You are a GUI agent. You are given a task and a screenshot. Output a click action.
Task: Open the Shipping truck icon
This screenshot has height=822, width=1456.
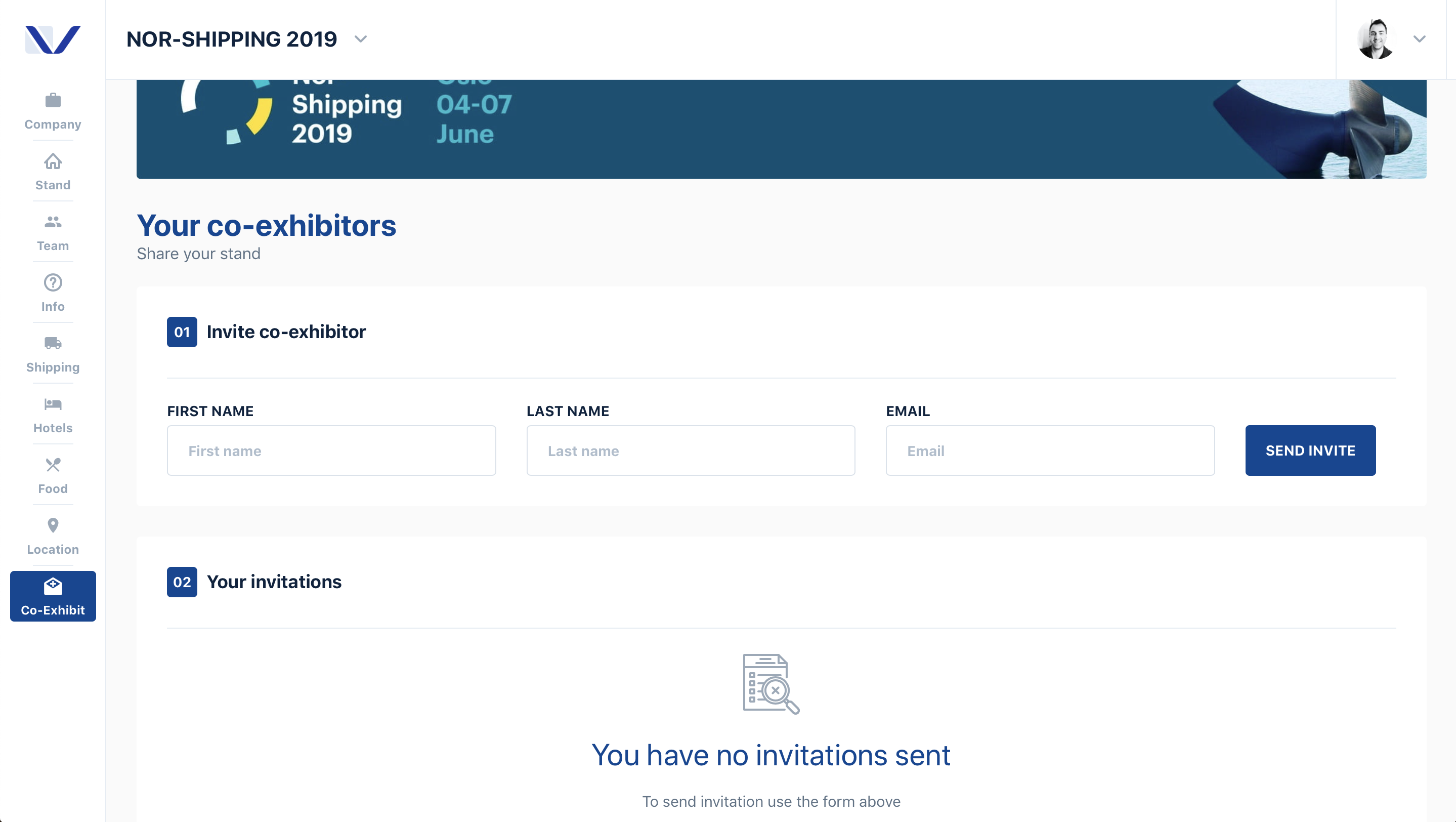[x=53, y=343]
